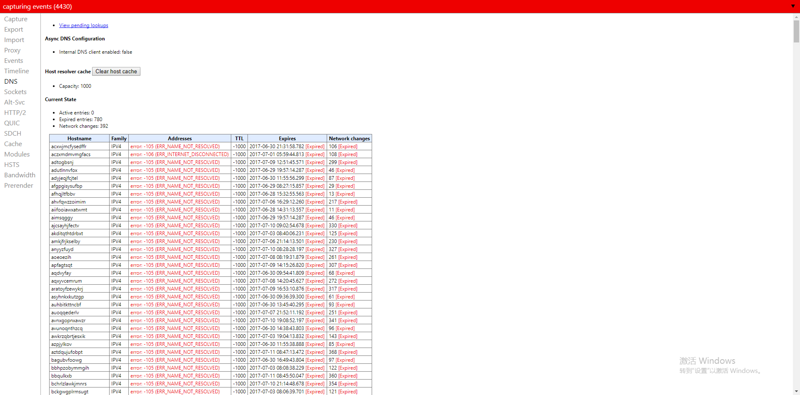Select the aimsqggy hostname cell

coord(79,217)
